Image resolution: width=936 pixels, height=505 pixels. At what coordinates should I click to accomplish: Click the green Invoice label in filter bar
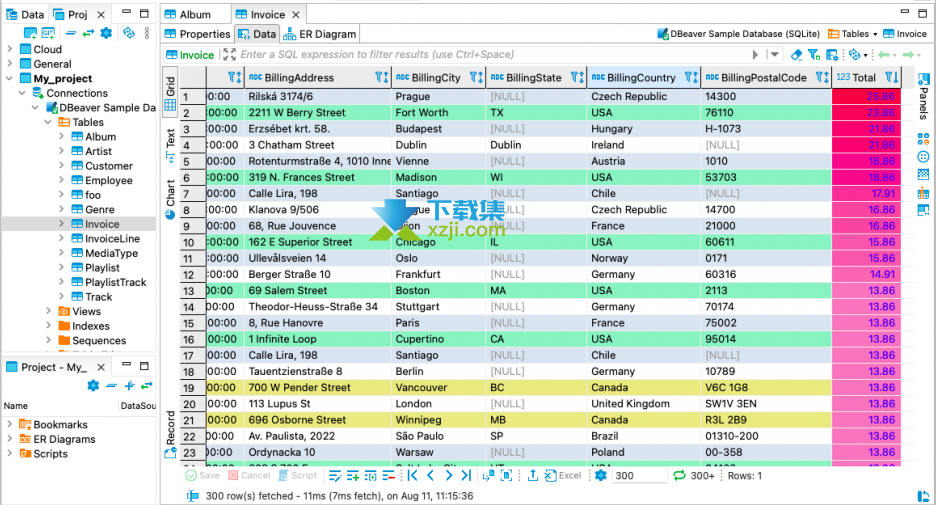(x=190, y=55)
